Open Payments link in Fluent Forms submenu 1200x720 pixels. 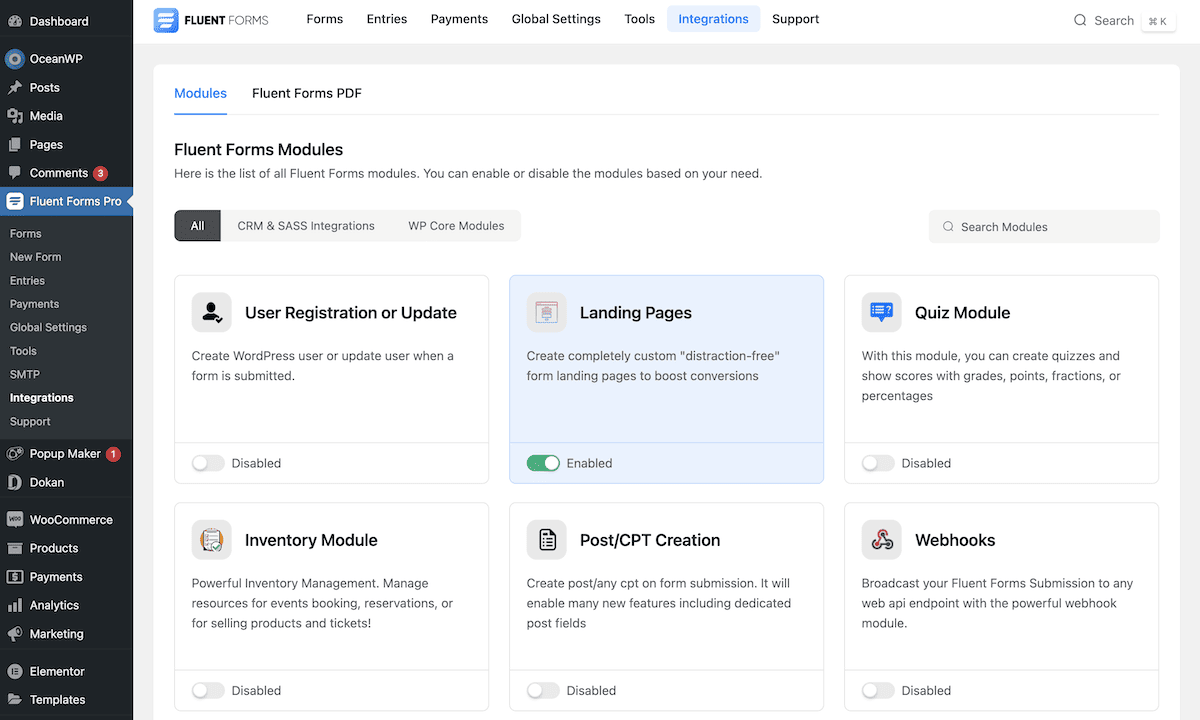pos(34,304)
